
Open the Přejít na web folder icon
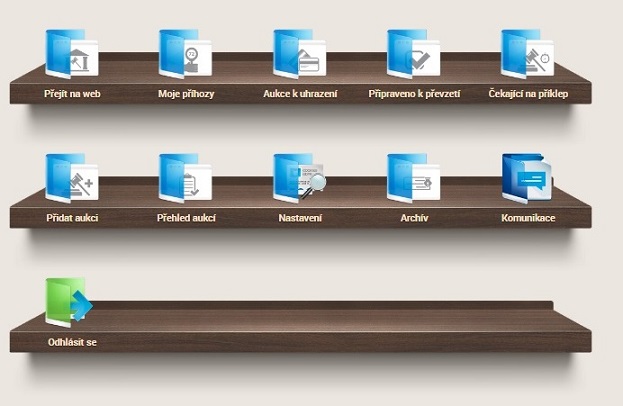[x=70, y=53]
